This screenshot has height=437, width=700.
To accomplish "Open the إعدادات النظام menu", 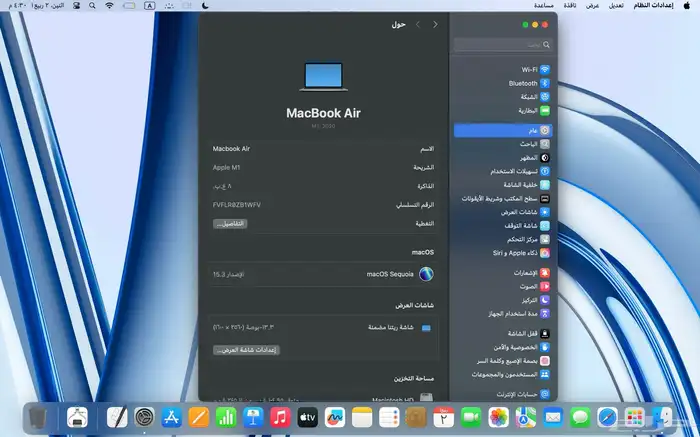I will point(653,5).
